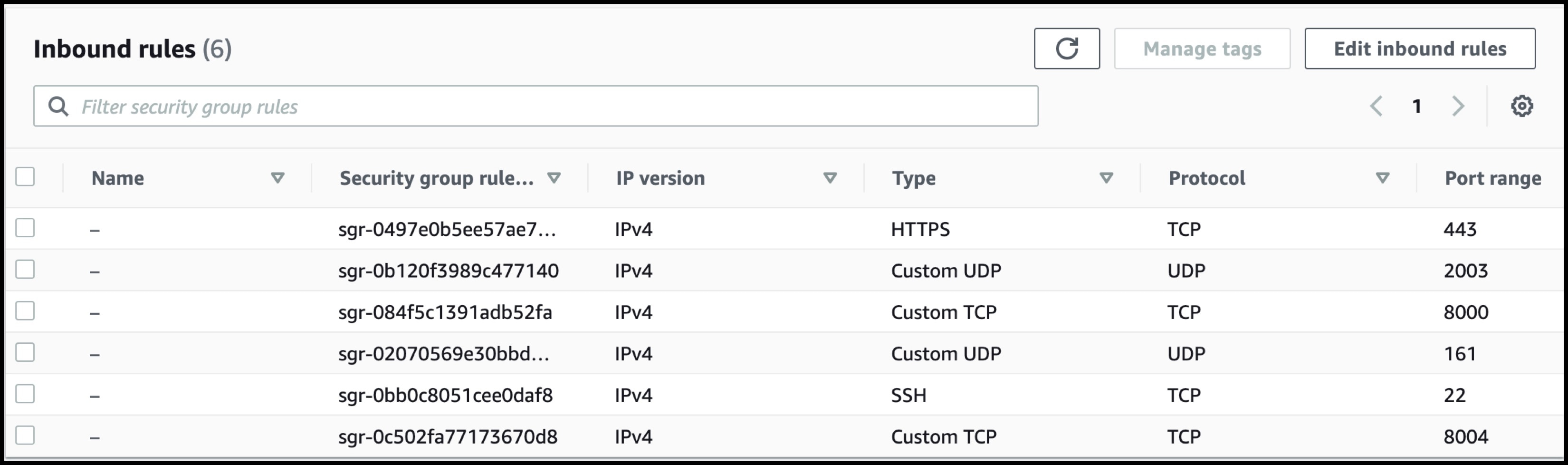The height and width of the screenshot is (465, 1568).
Task: Sort by Type column arrow
Action: (1106, 178)
